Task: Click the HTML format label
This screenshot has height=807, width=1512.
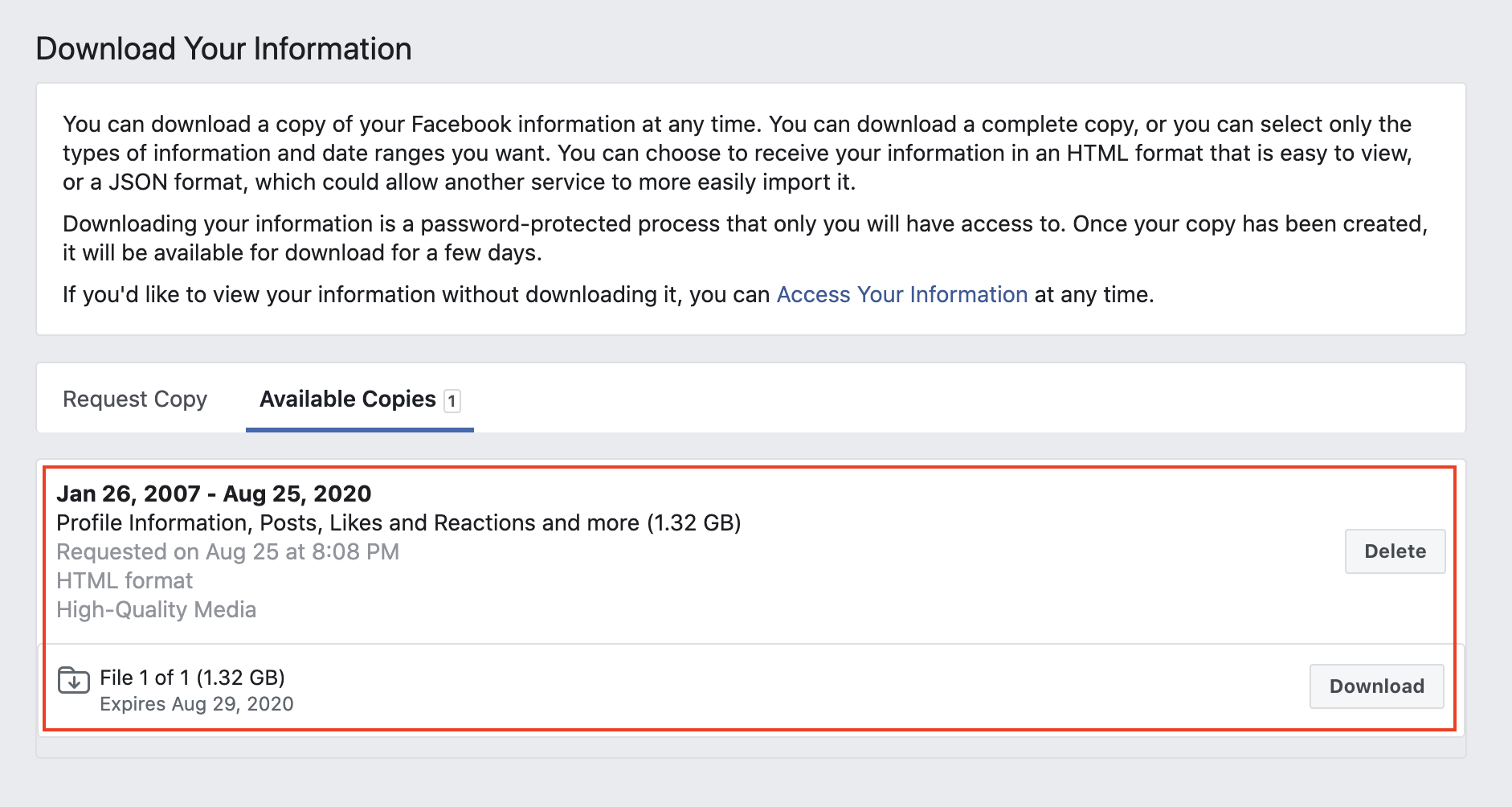Action: pos(125,581)
